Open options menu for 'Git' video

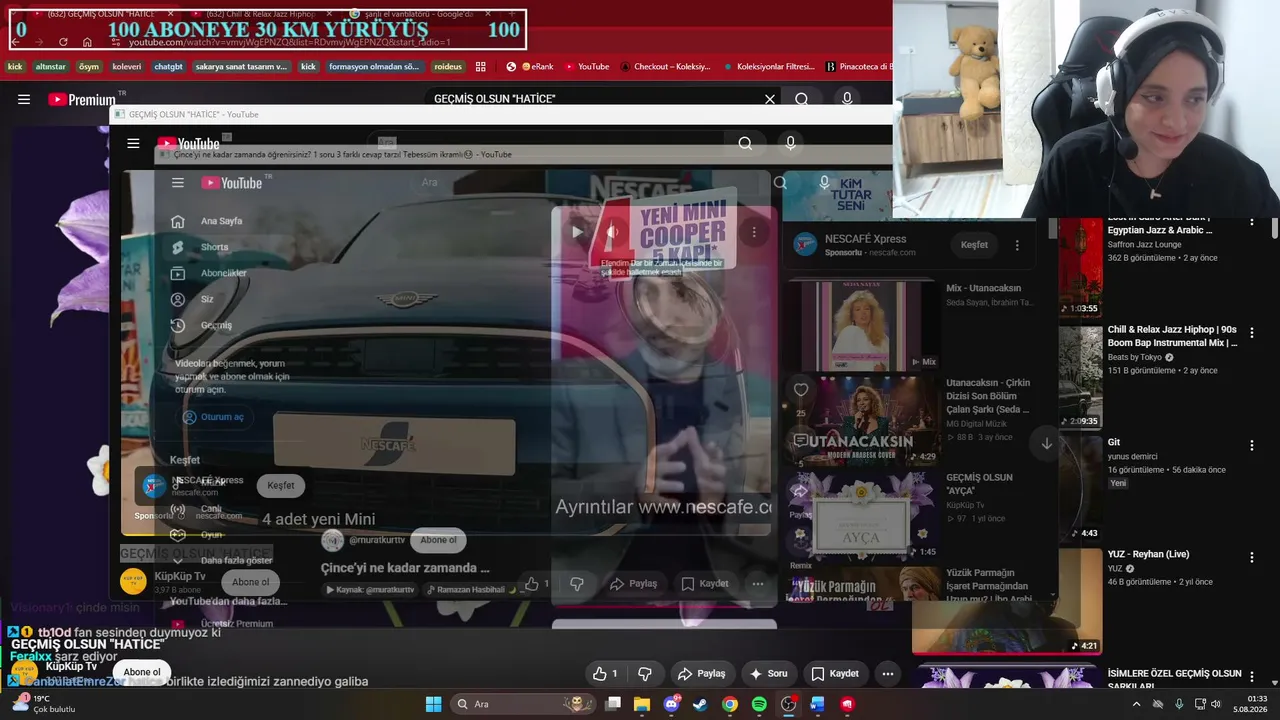(x=1251, y=446)
